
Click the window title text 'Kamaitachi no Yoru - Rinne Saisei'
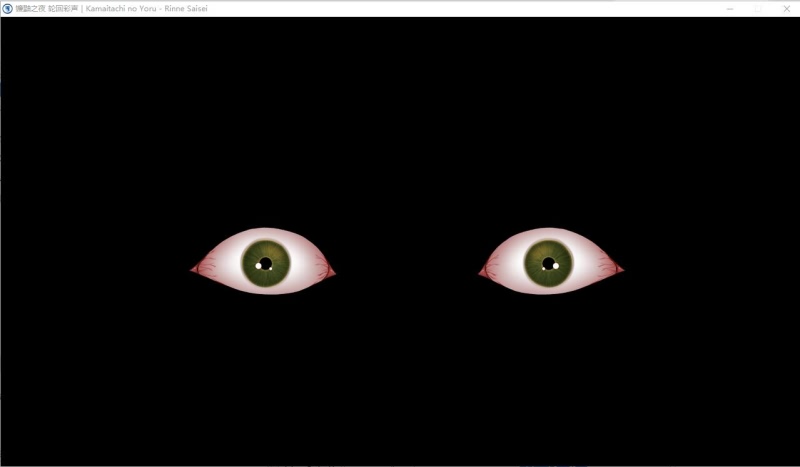click(146, 9)
